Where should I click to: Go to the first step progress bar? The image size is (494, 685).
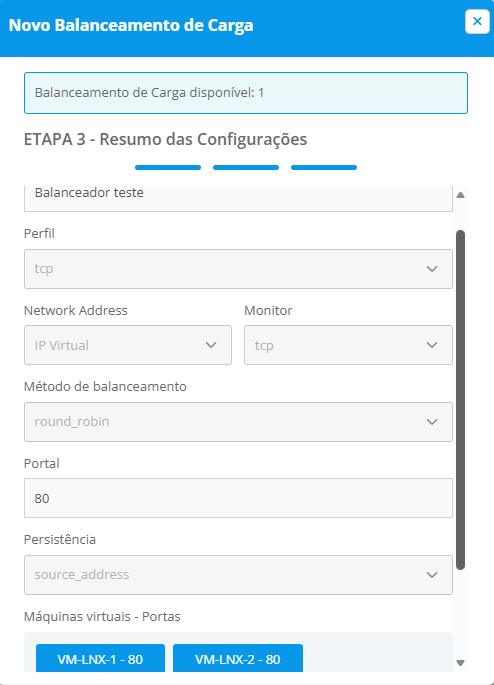pos(168,167)
